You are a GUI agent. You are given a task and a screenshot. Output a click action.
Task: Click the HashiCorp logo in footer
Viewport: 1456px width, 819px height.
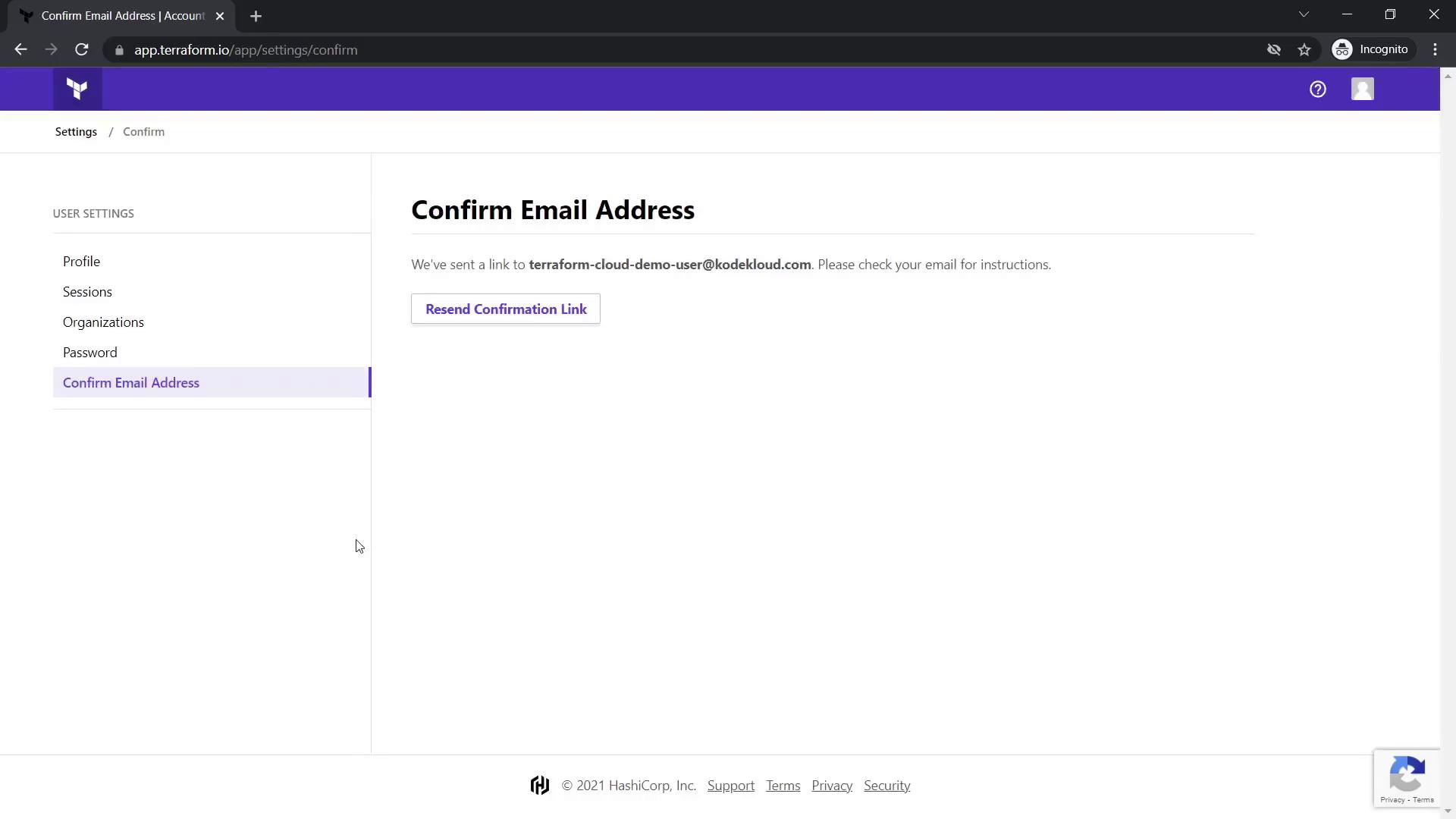pyautogui.click(x=539, y=786)
